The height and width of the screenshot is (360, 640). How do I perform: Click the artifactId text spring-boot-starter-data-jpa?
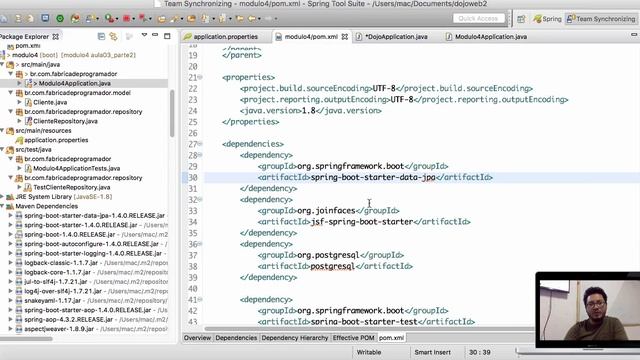373,178
